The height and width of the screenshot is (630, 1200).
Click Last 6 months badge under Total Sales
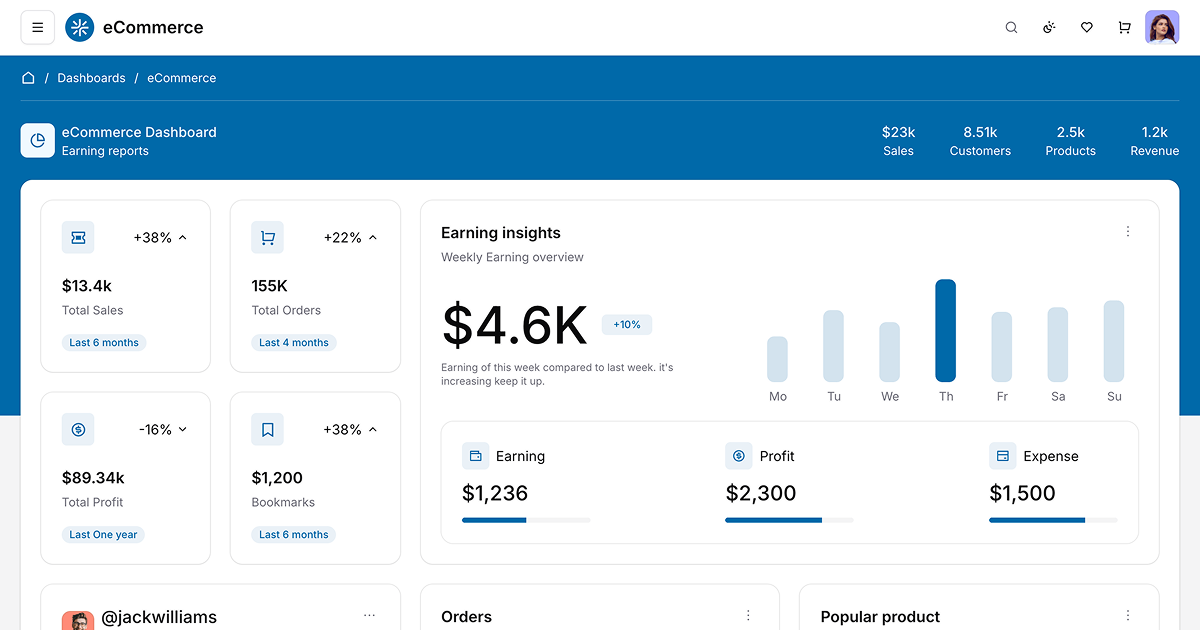pos(104,343)
